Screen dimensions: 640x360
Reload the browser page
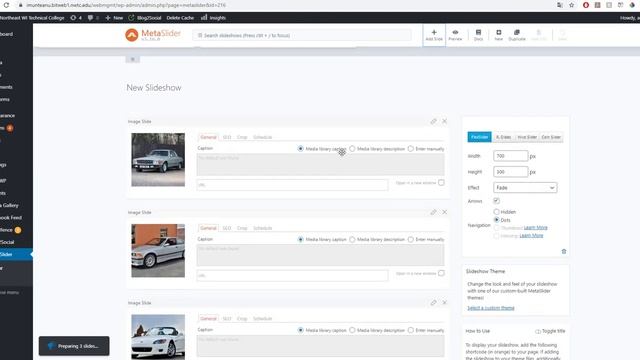coord(6,5)
